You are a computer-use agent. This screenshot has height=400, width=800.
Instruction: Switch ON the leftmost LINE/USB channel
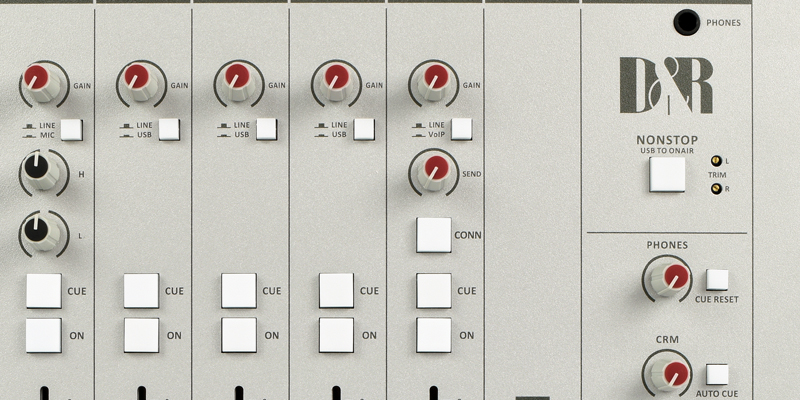pyautogui.click(x=141, y=335)
